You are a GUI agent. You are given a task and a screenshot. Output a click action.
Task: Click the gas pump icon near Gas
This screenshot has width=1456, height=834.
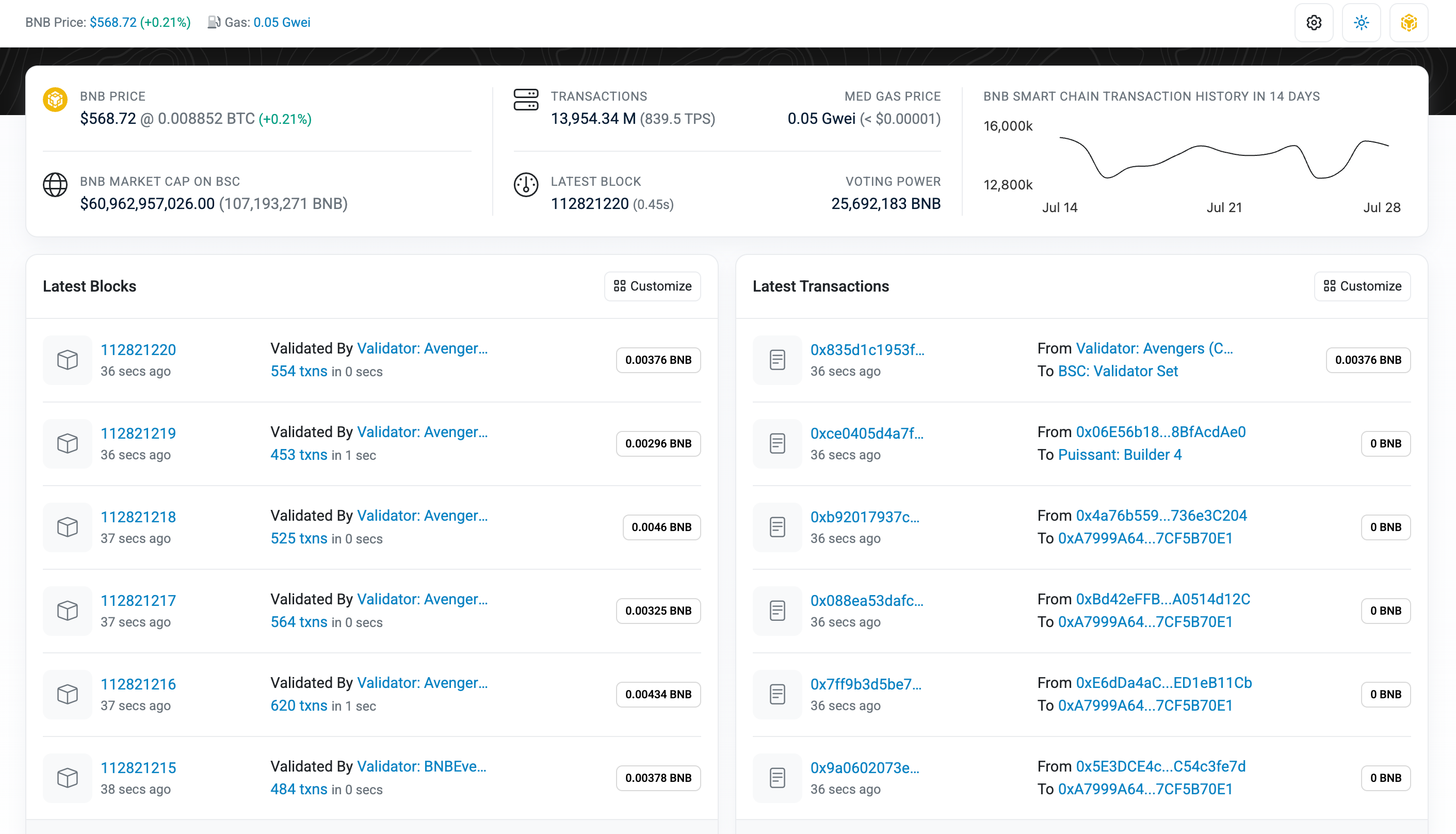214,22
